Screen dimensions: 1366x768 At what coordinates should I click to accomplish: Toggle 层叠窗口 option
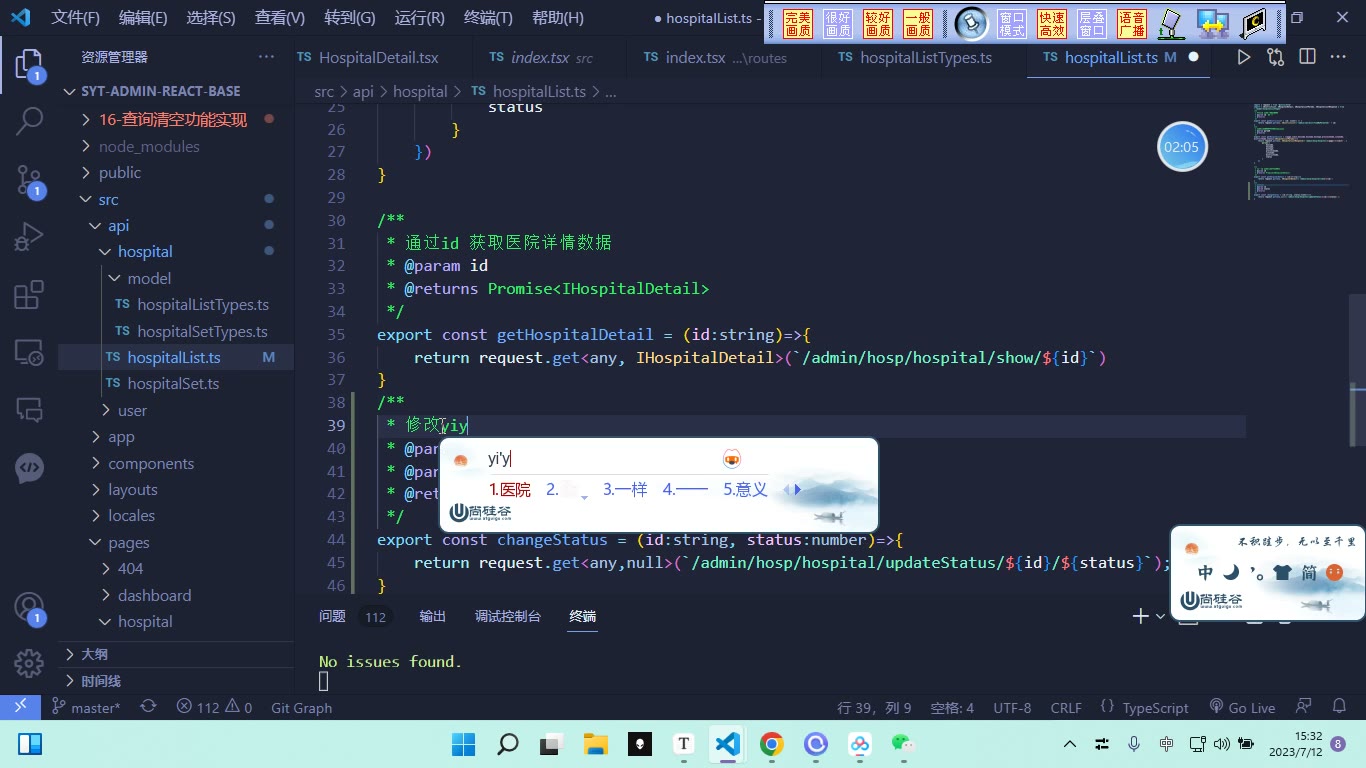pos(1092,24)
